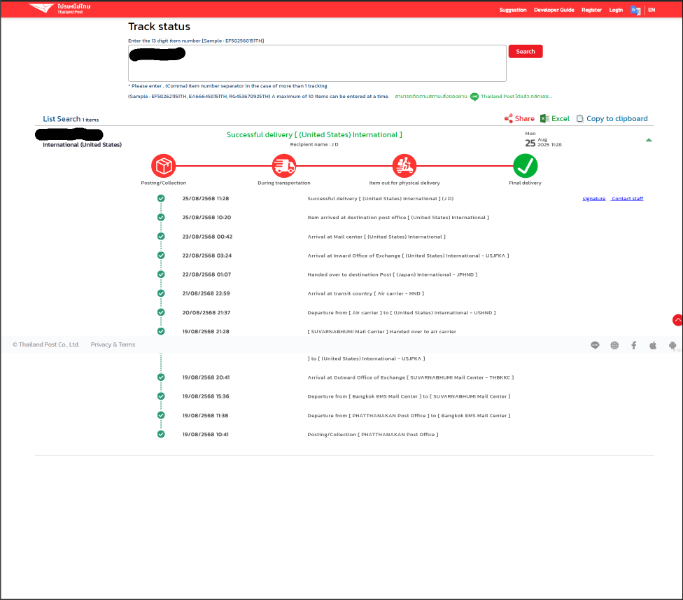Click the Final delivery checkmark icon
Image resolution: width=683 pixels, height=600 pixels.
tap(525, 166)
